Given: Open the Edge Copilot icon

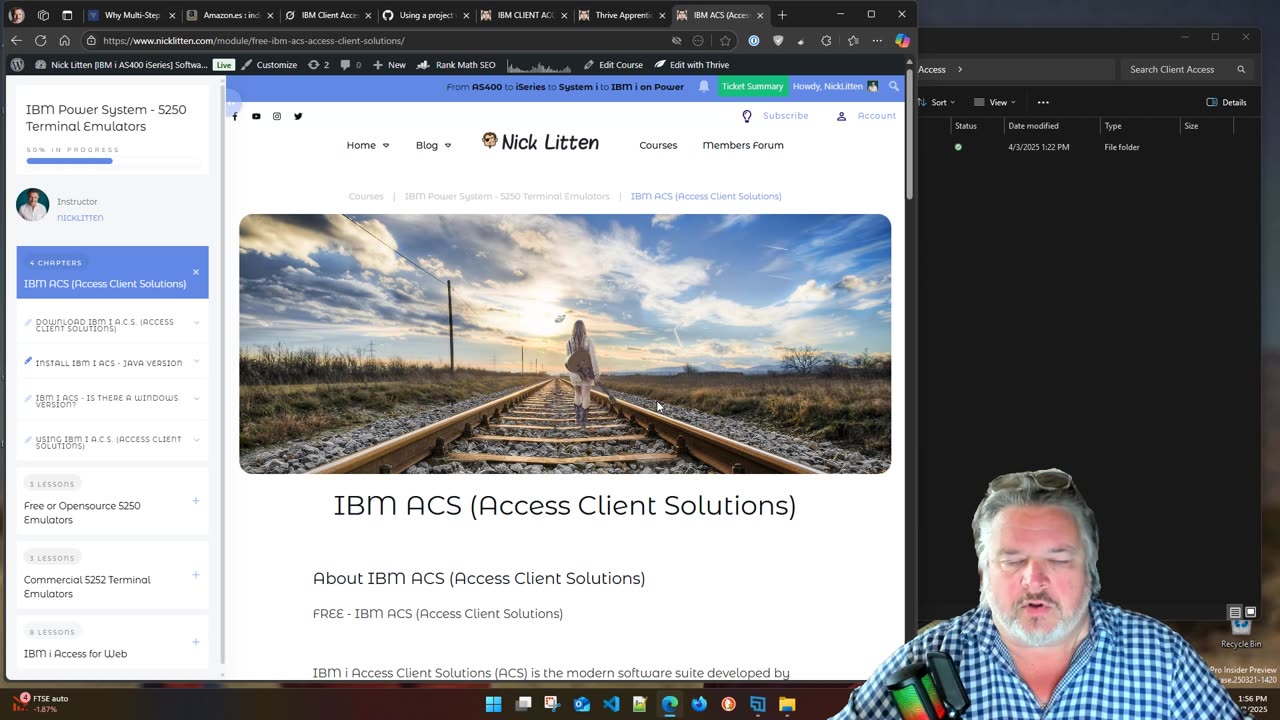Looking at the screenshot, I should pyautogui.click(x=902, y=40).
